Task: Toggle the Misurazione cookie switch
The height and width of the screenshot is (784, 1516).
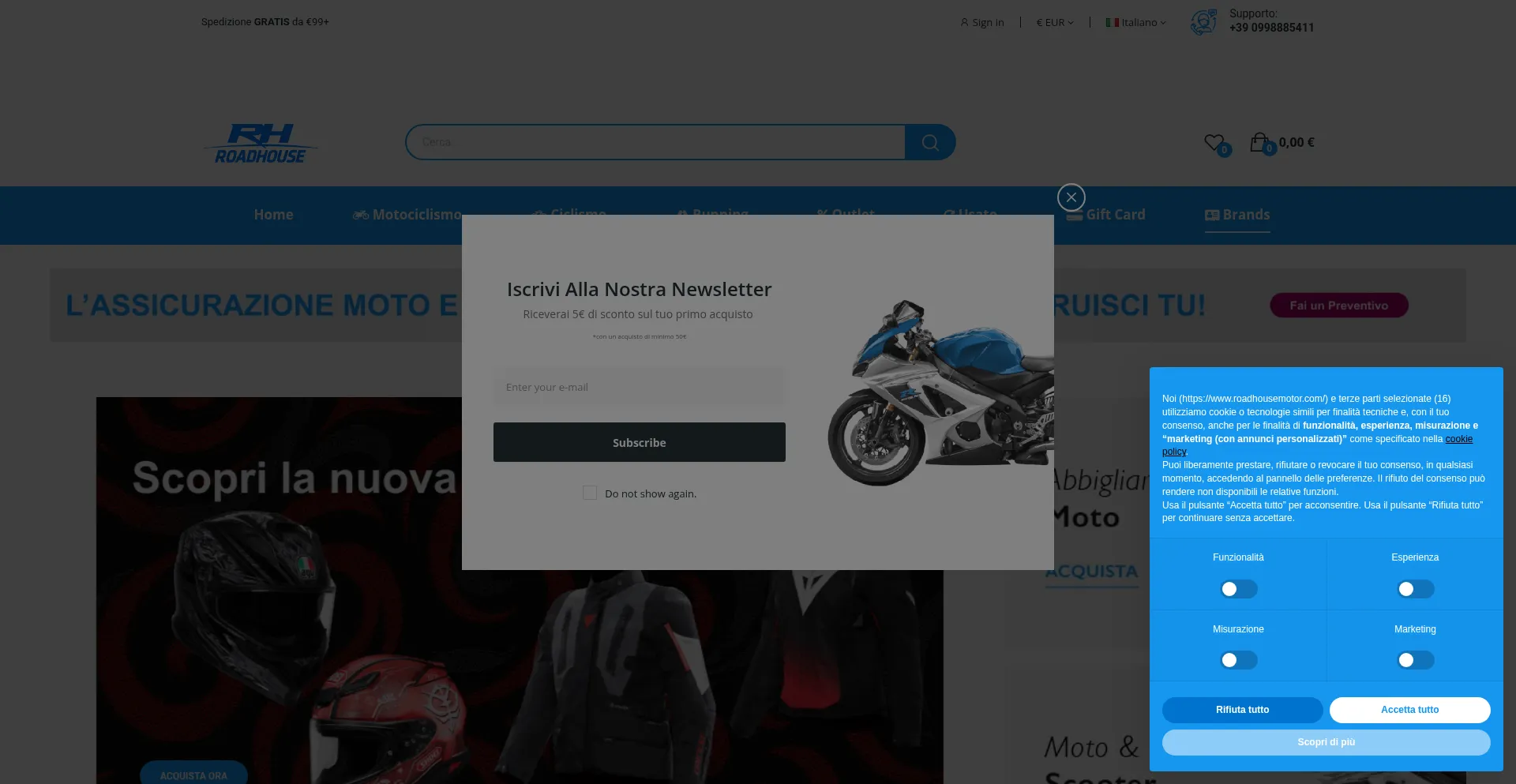Action: [x=1238, y=660]
